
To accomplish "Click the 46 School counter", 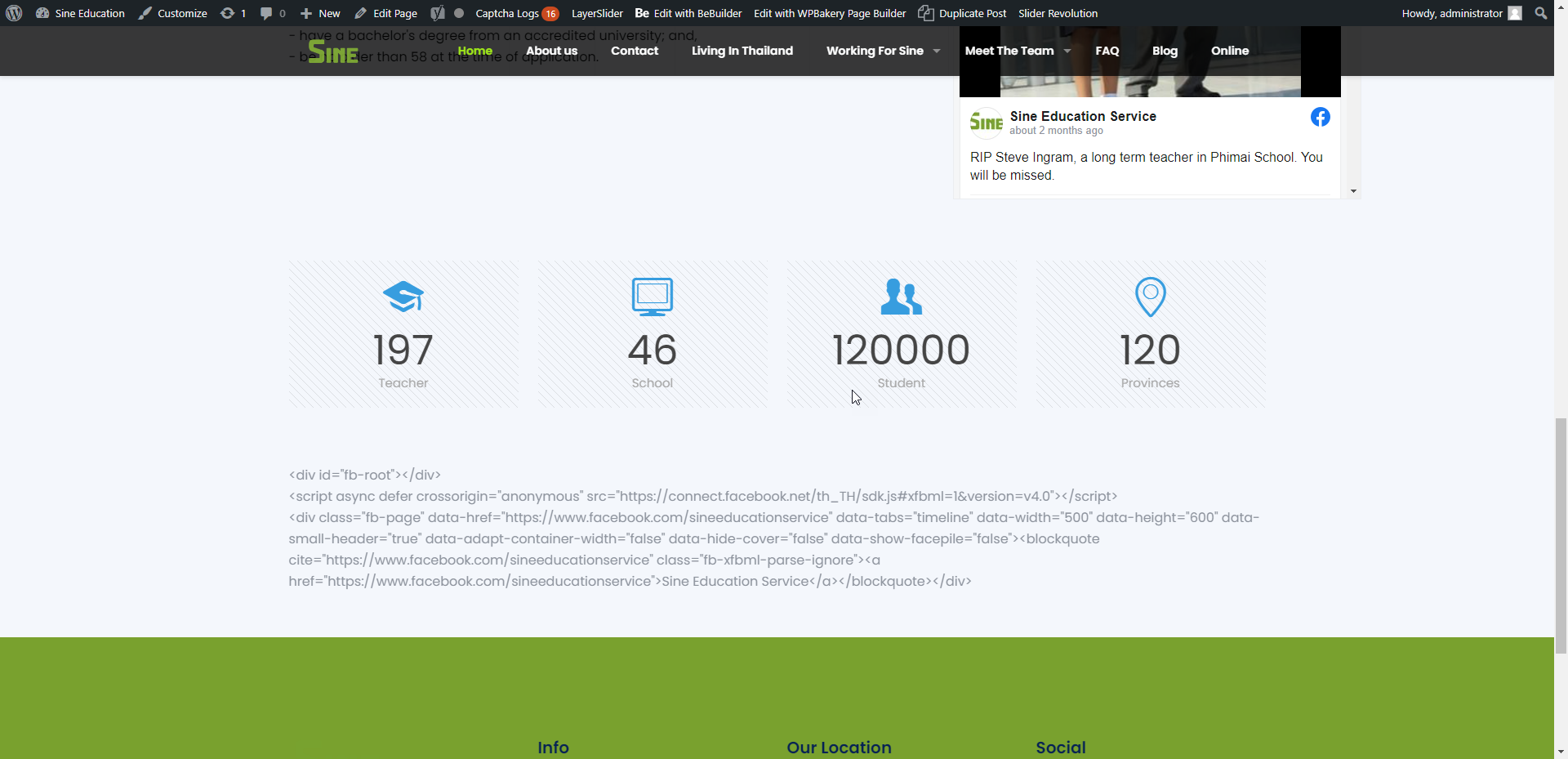I will (x=653, y=350).
